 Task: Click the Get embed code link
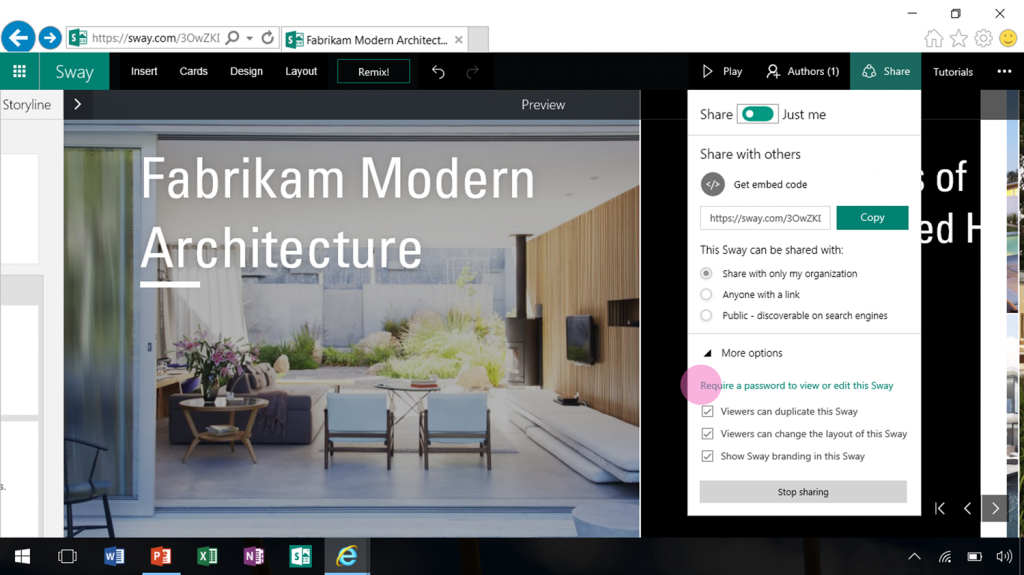770,184
